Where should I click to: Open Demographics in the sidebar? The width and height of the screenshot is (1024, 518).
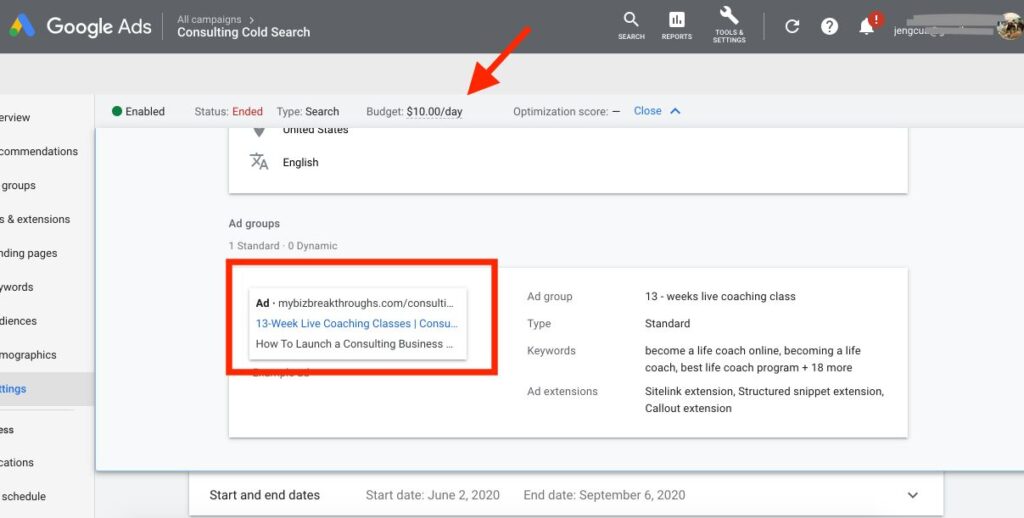pyautogui.click(x=28, y=355)
